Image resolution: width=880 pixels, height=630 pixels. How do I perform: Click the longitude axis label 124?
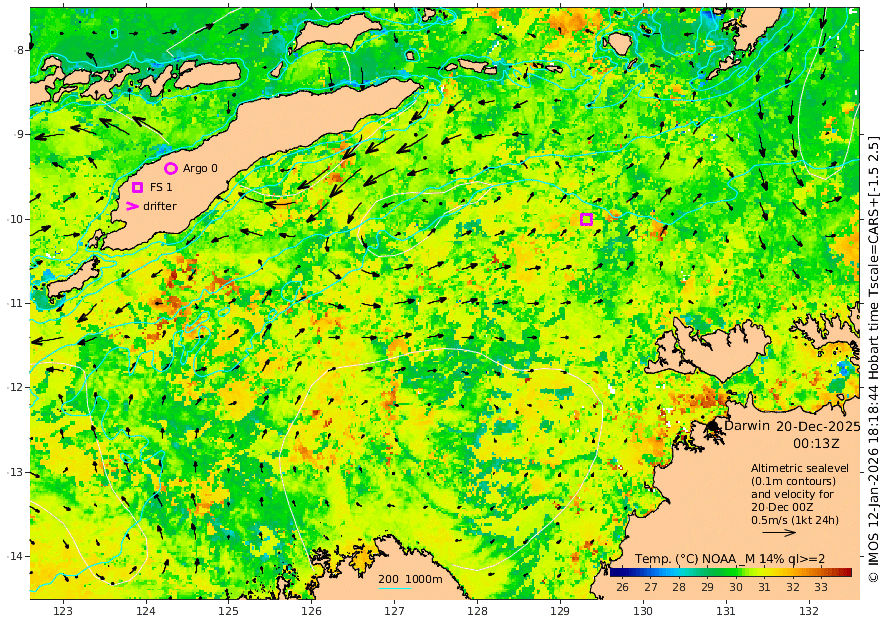click(x=146, y=611)
